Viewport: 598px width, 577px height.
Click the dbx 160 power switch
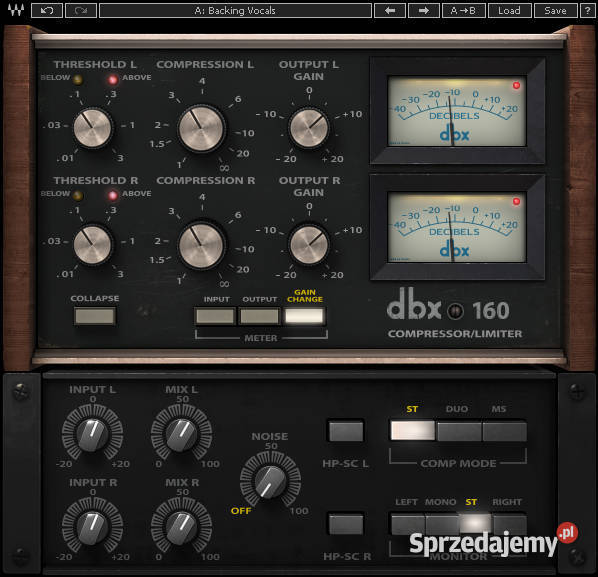point(455,311)
